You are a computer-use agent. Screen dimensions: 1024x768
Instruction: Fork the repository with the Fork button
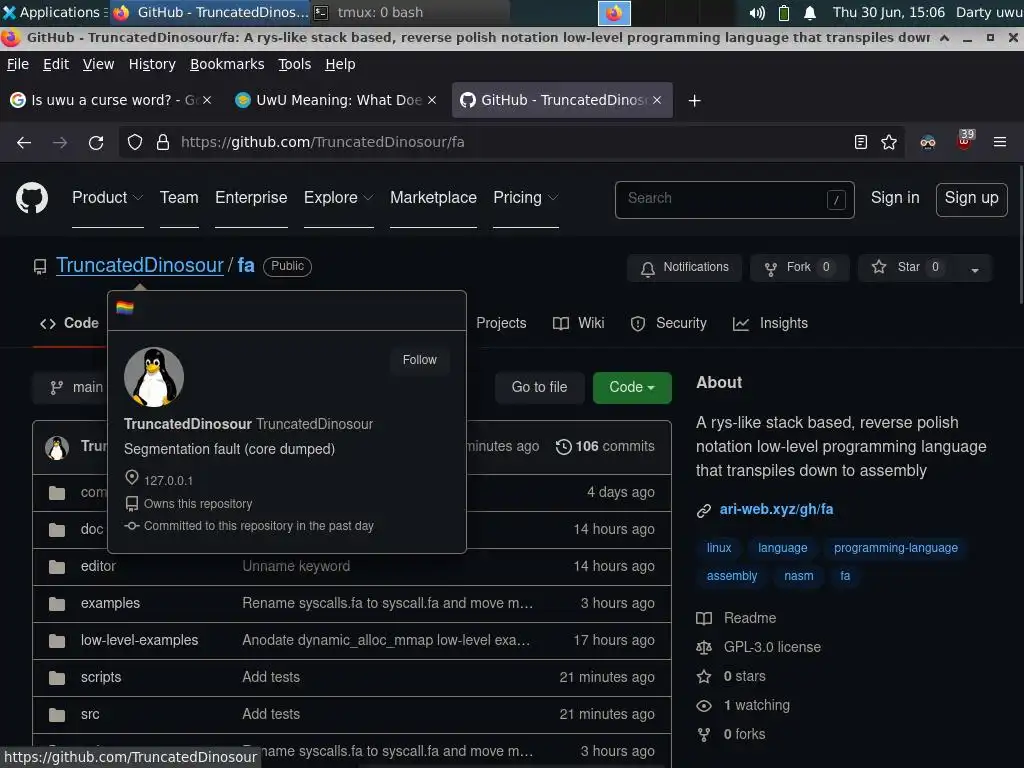pyautogui.click(x=800, y=268)
